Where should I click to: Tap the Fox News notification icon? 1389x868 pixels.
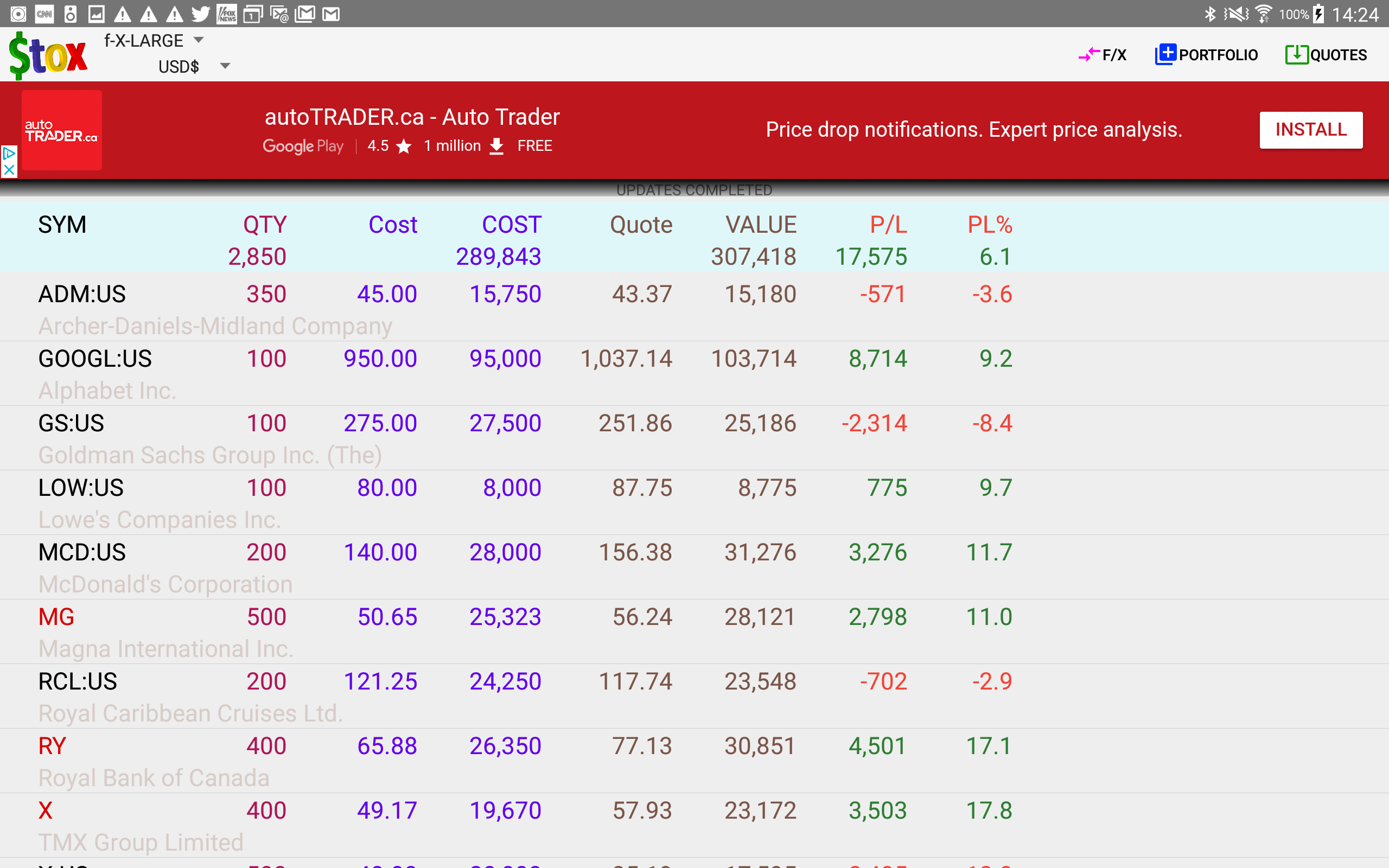click(x=227, y=14)
